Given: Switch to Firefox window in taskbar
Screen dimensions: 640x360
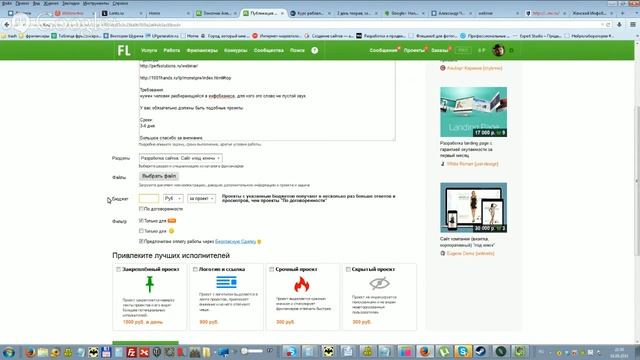Looking at the screenshot, I should (424, 351).
